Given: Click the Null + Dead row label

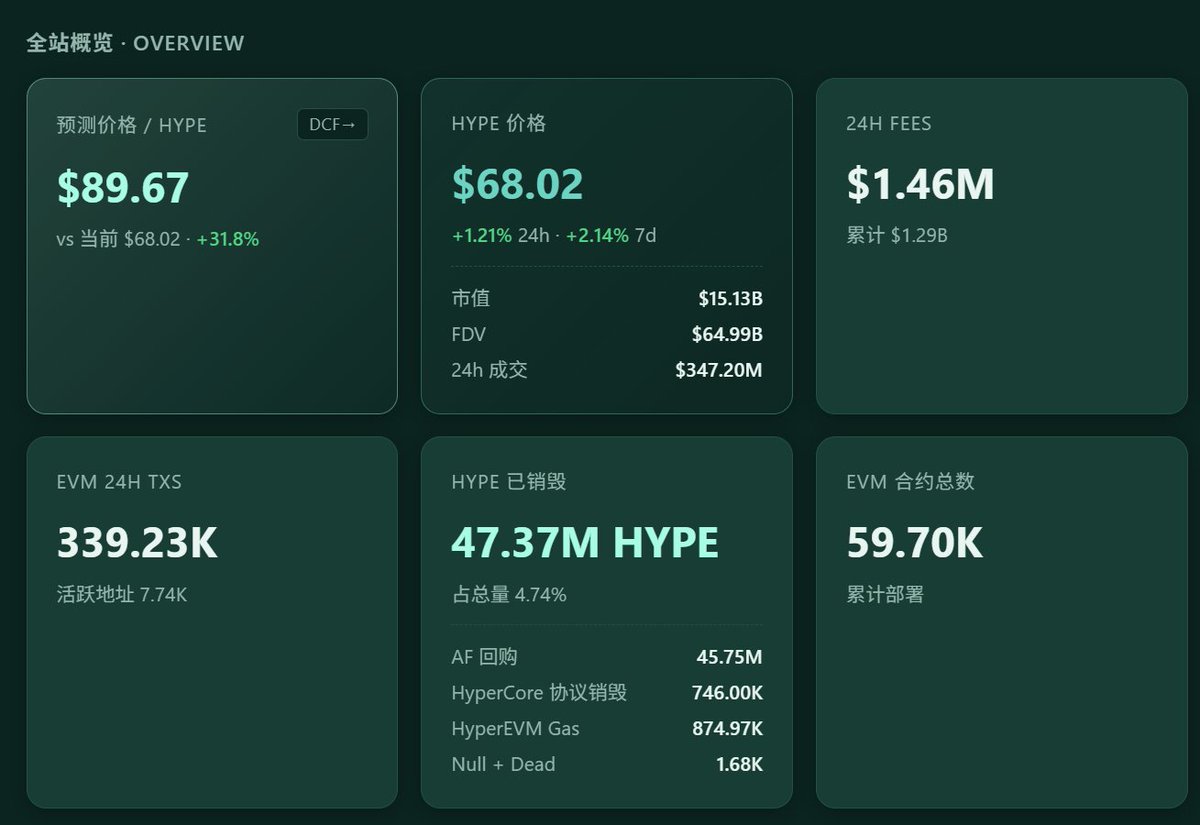Looking at the screenshot, I should click(503, 764).
